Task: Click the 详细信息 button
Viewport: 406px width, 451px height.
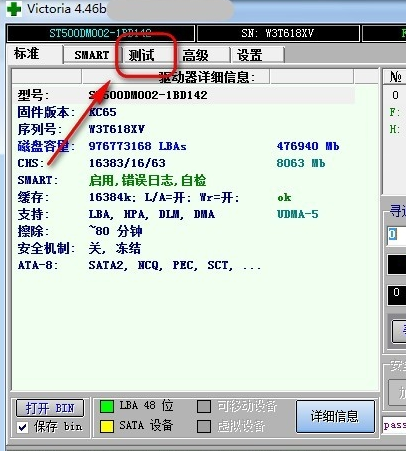Action: 335,416
